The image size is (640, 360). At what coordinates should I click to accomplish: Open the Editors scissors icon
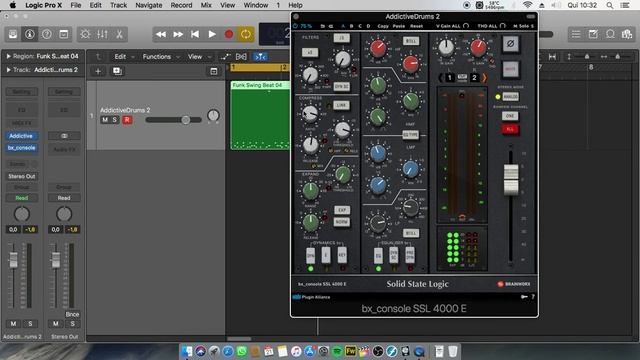point(119,34)
